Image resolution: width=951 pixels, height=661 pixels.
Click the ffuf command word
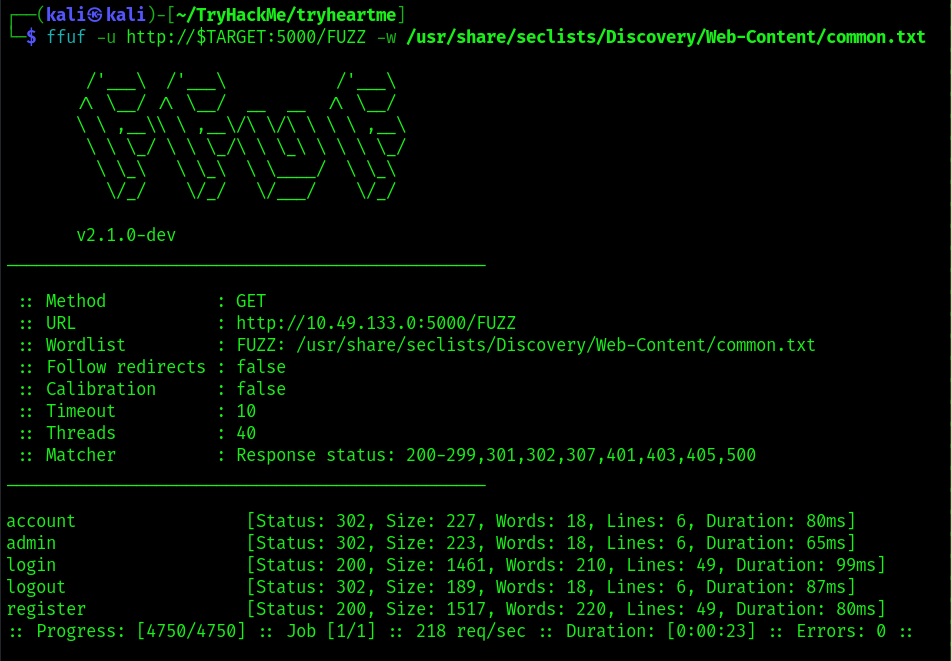(x=66, y=37)
